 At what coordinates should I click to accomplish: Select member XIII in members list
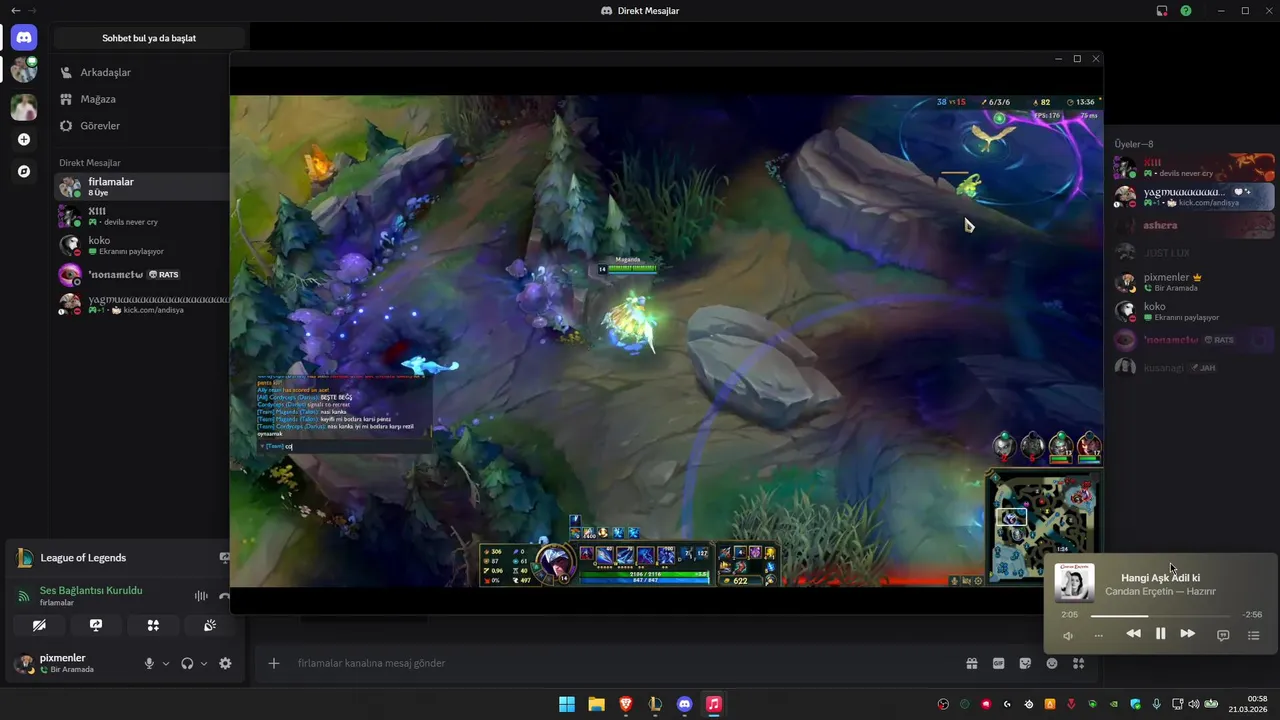click(x=1194, y=167)
